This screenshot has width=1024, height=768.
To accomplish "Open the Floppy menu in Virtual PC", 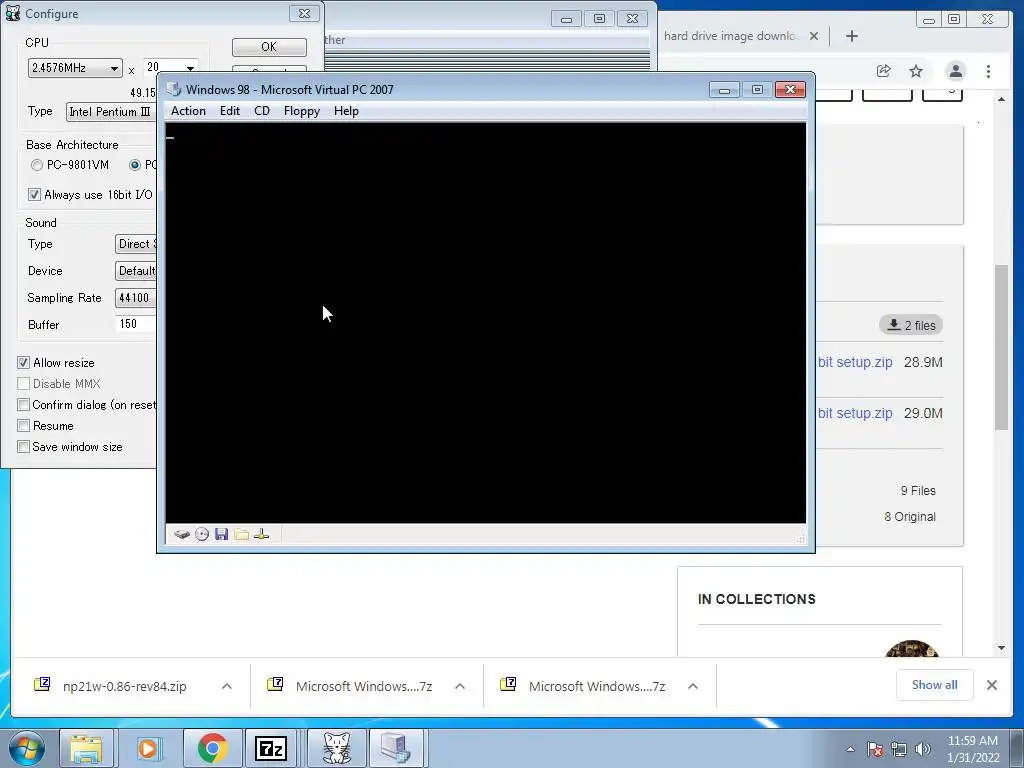I will click(x=302, y=111).
